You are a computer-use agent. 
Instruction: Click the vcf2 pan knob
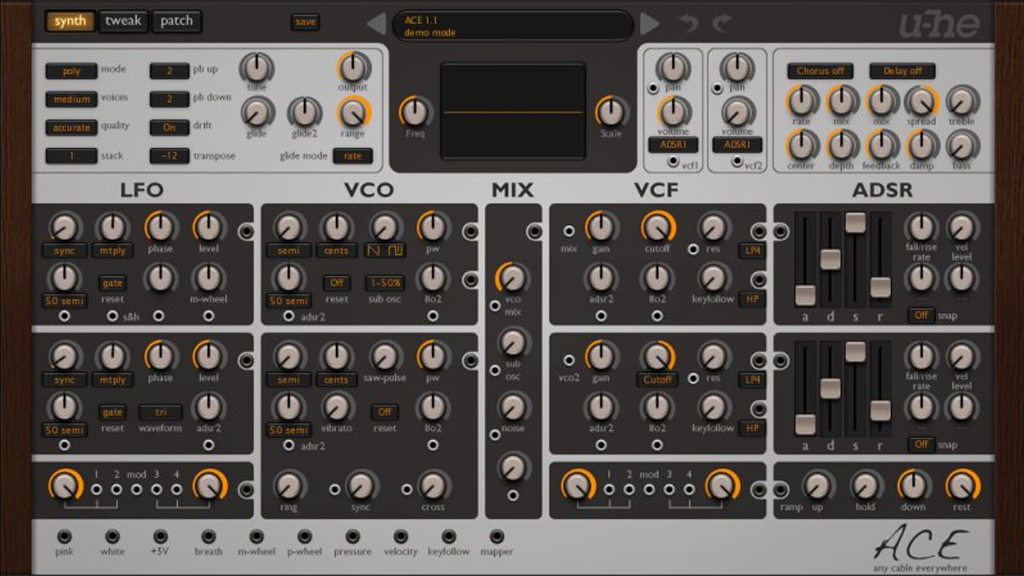click(x=737, y=67)
